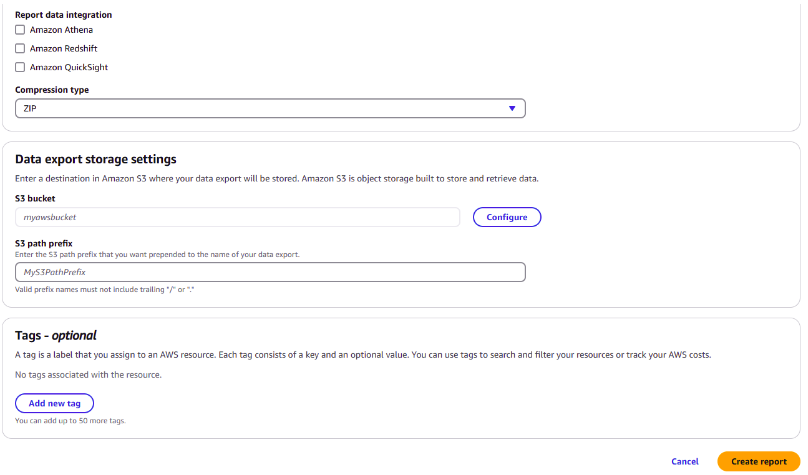Click the Data export storage settings heading

tap(96, 159)
